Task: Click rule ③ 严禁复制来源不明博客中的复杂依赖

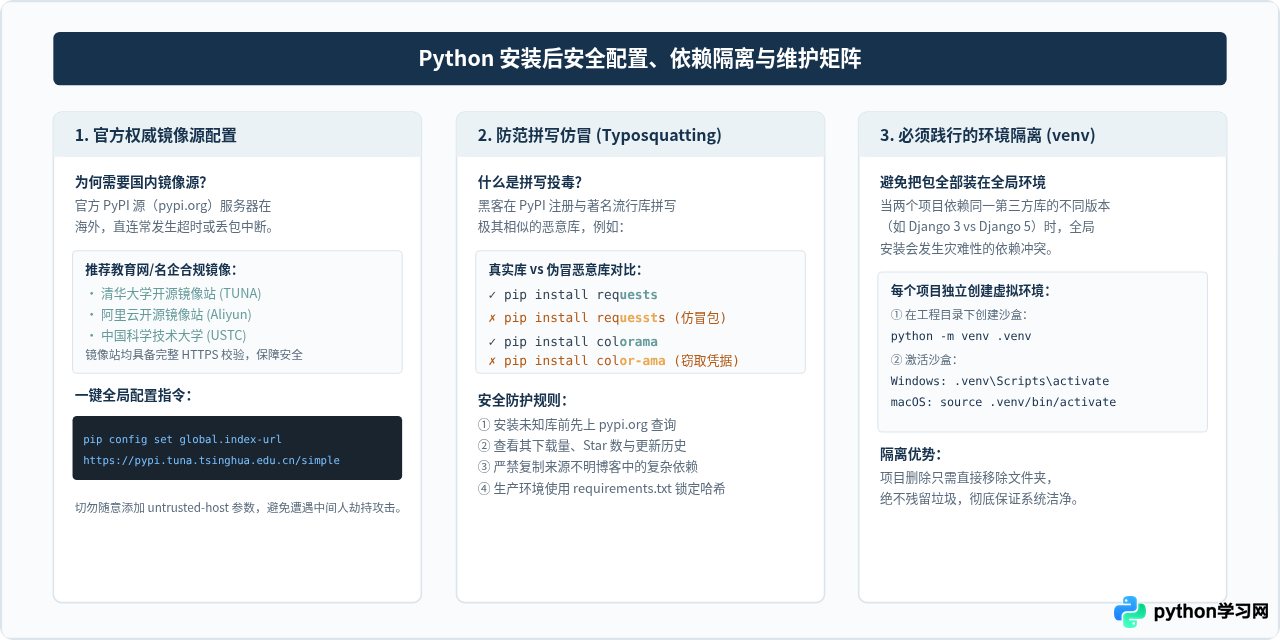Action: [588, 467]
